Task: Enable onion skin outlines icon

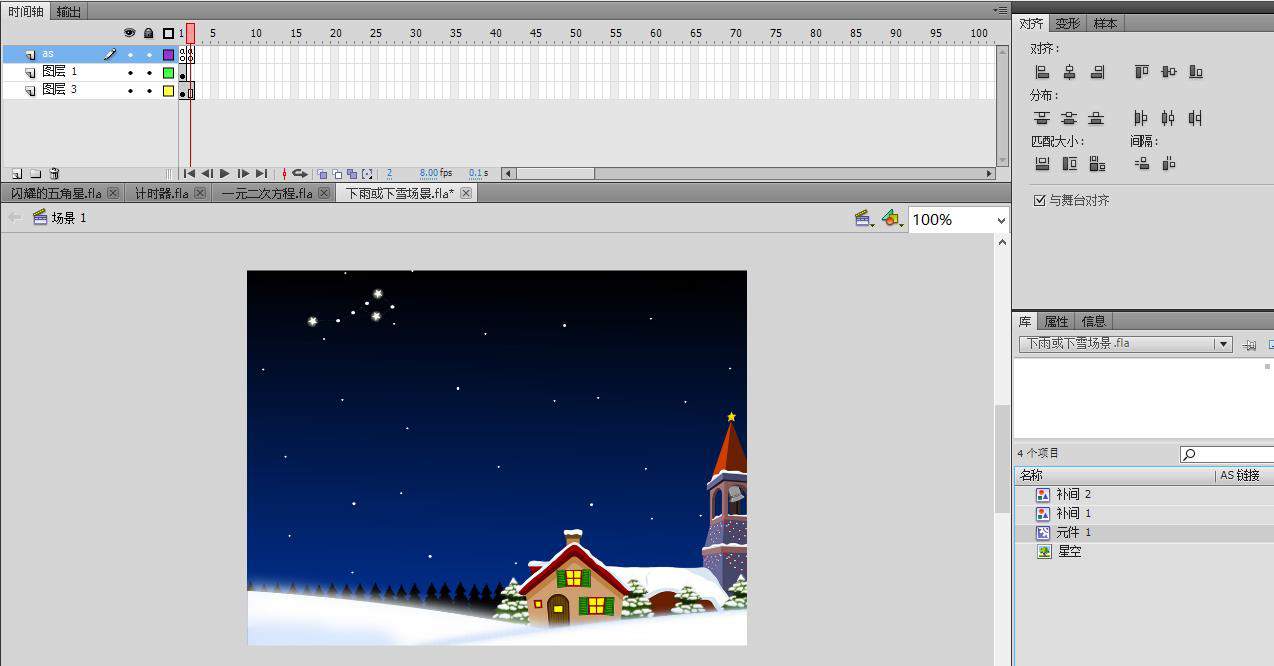Action: coord(337,174)
